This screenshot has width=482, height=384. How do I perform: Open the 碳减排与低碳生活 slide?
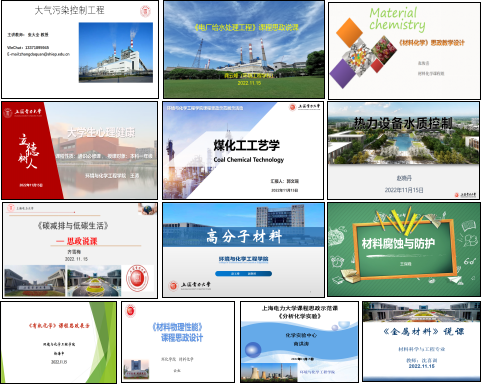point(80,250)
